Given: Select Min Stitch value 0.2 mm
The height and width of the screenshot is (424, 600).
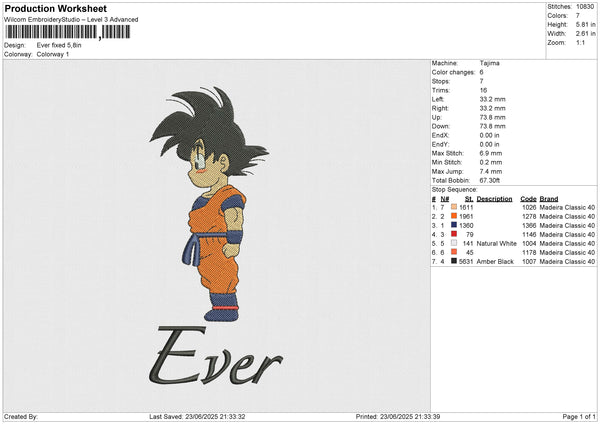Looking at the screenshot, I should [x=491, y=162].
